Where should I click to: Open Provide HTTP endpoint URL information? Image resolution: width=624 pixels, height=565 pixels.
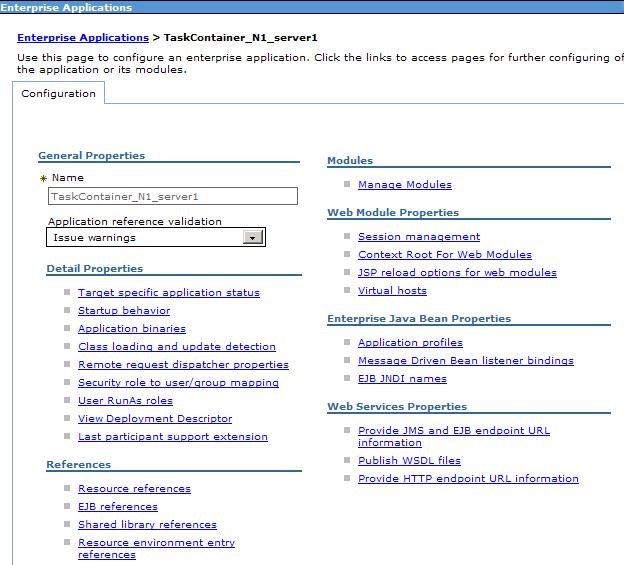click(468, 478)
